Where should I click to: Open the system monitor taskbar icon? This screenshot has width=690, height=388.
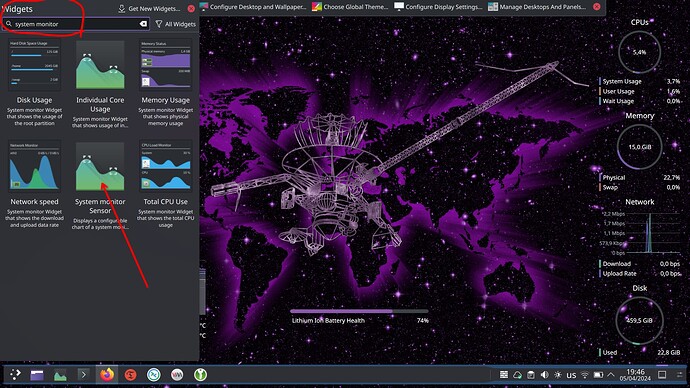[60, 375]
